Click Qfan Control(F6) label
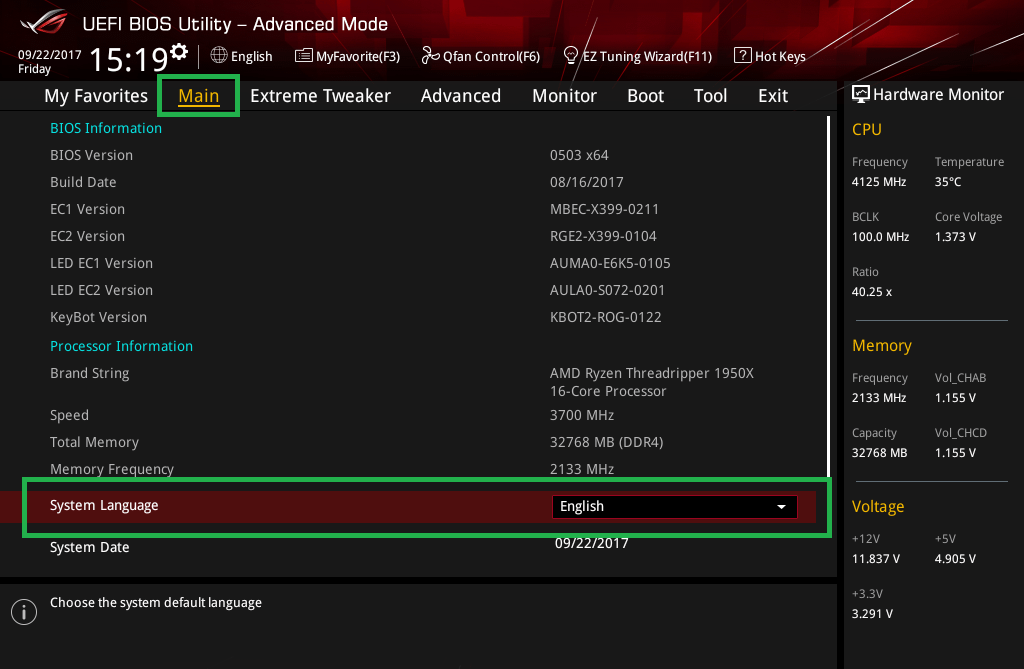 491,56
